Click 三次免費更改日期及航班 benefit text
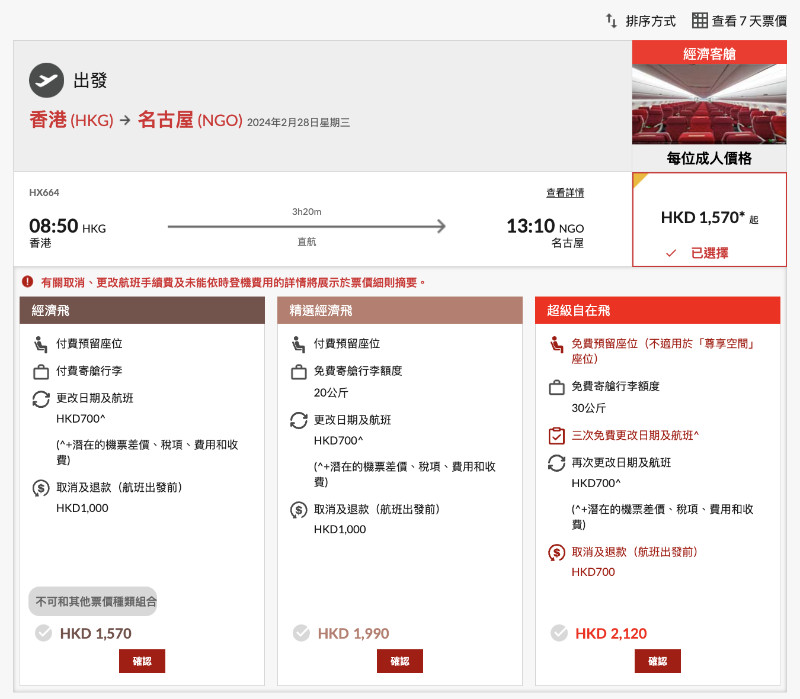This screenshot has width=800, height=699. [635, 435]
